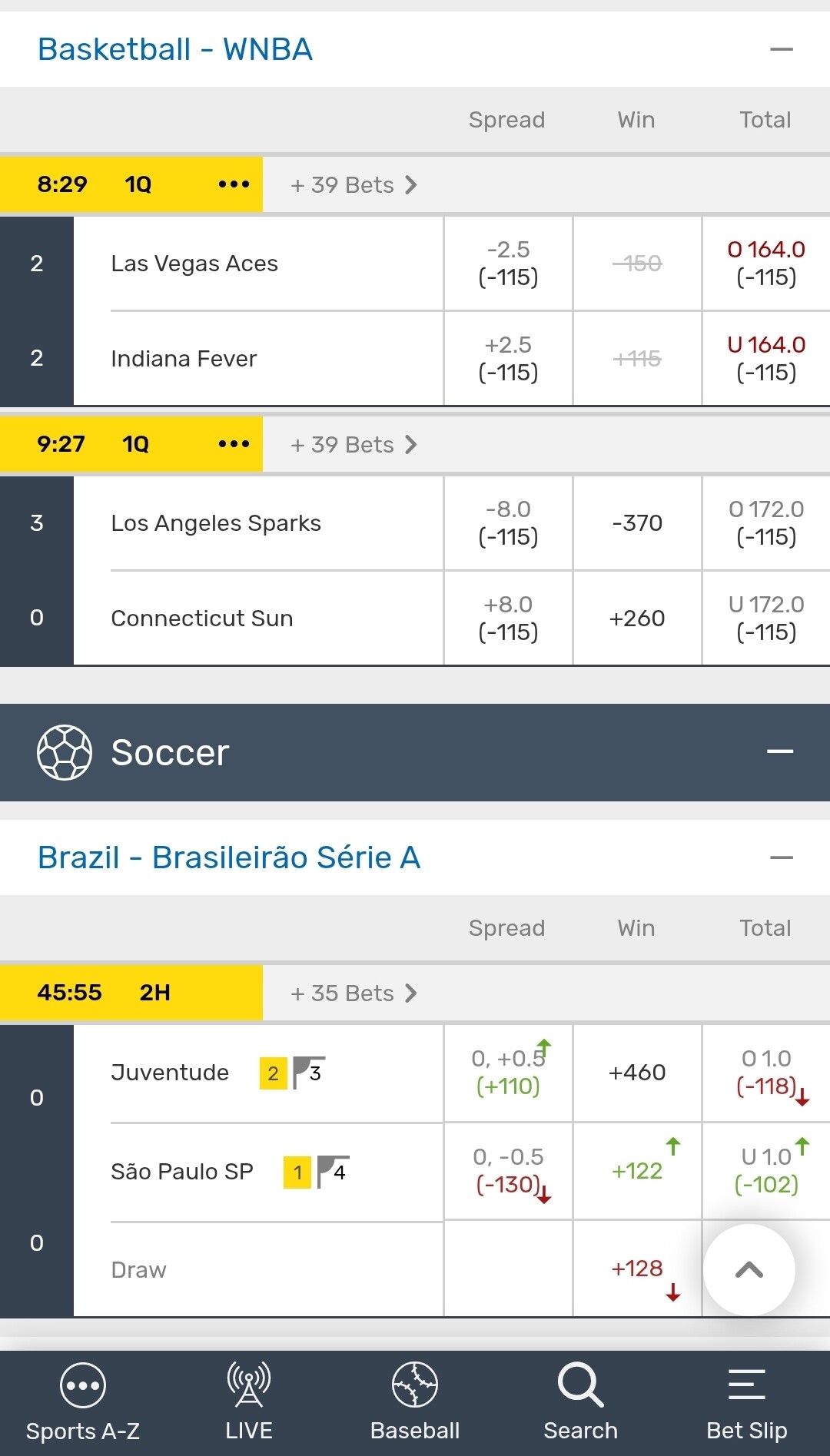Pick Over 172.0 total for Sparks game
The image size is (830, 1456).
click(766, 523)
